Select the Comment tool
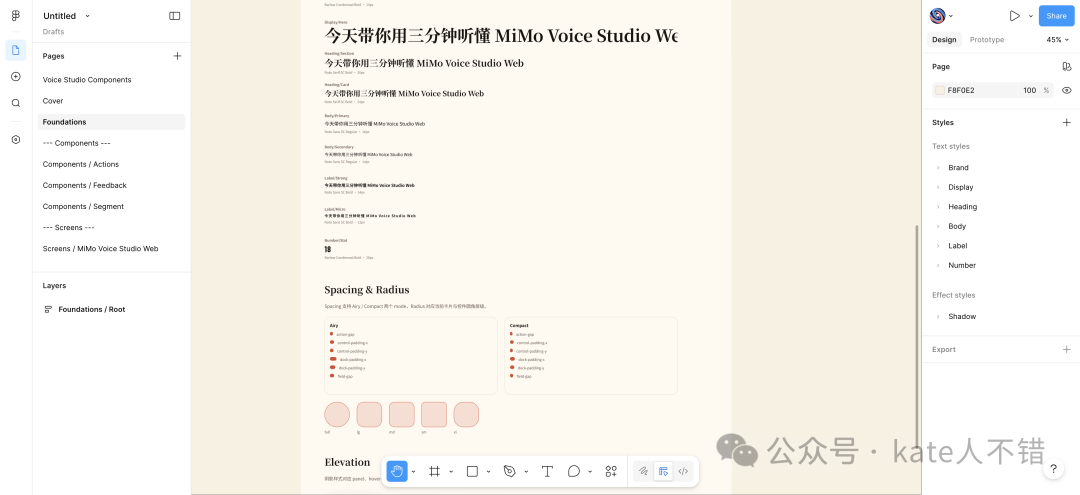Image resolution: width=1080 pixels, height=495 pixels. (574, 471)
